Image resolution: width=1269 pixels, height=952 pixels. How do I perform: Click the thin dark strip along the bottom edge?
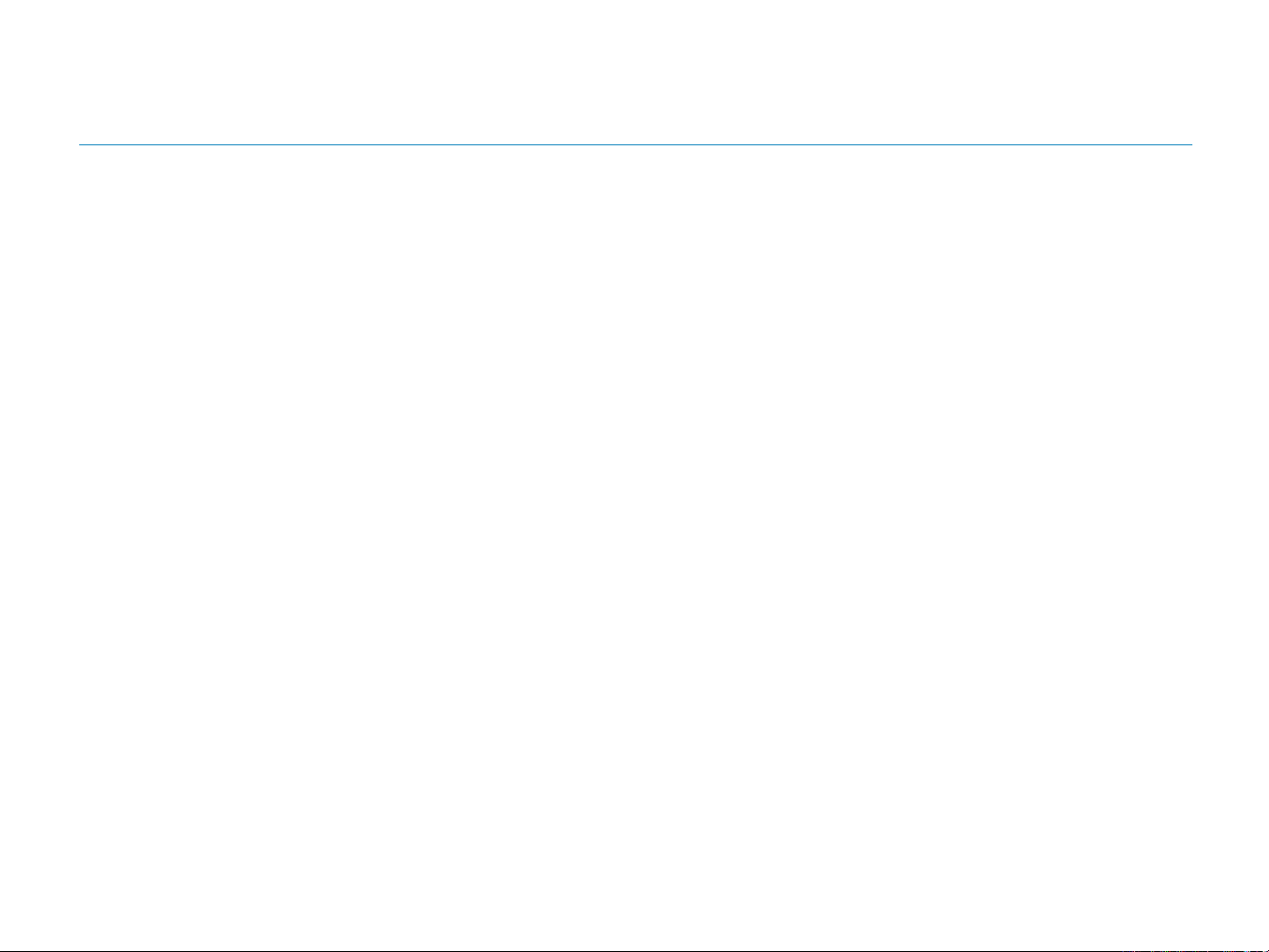pos(528,950)
